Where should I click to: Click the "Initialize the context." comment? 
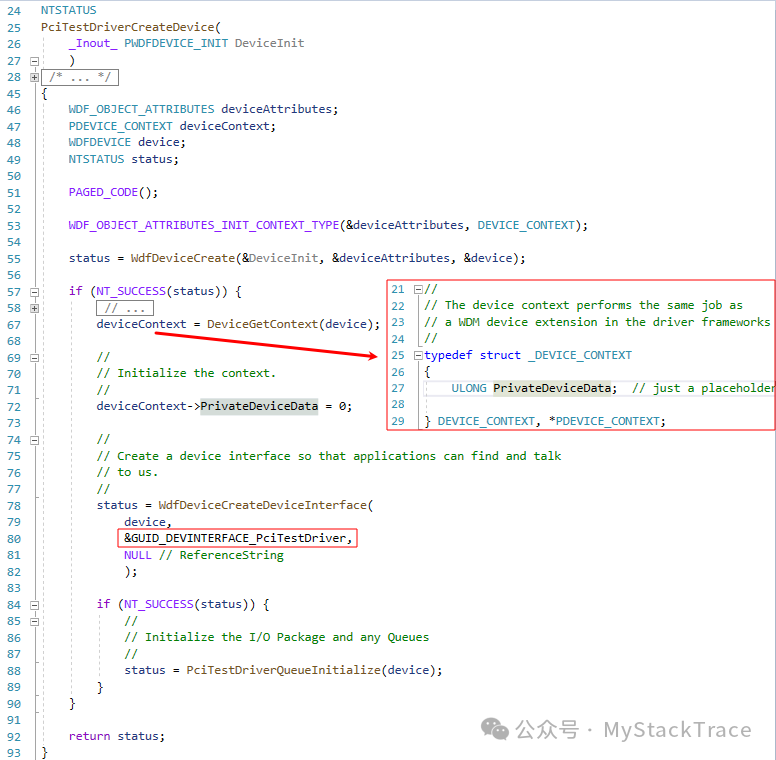point(186,373)
